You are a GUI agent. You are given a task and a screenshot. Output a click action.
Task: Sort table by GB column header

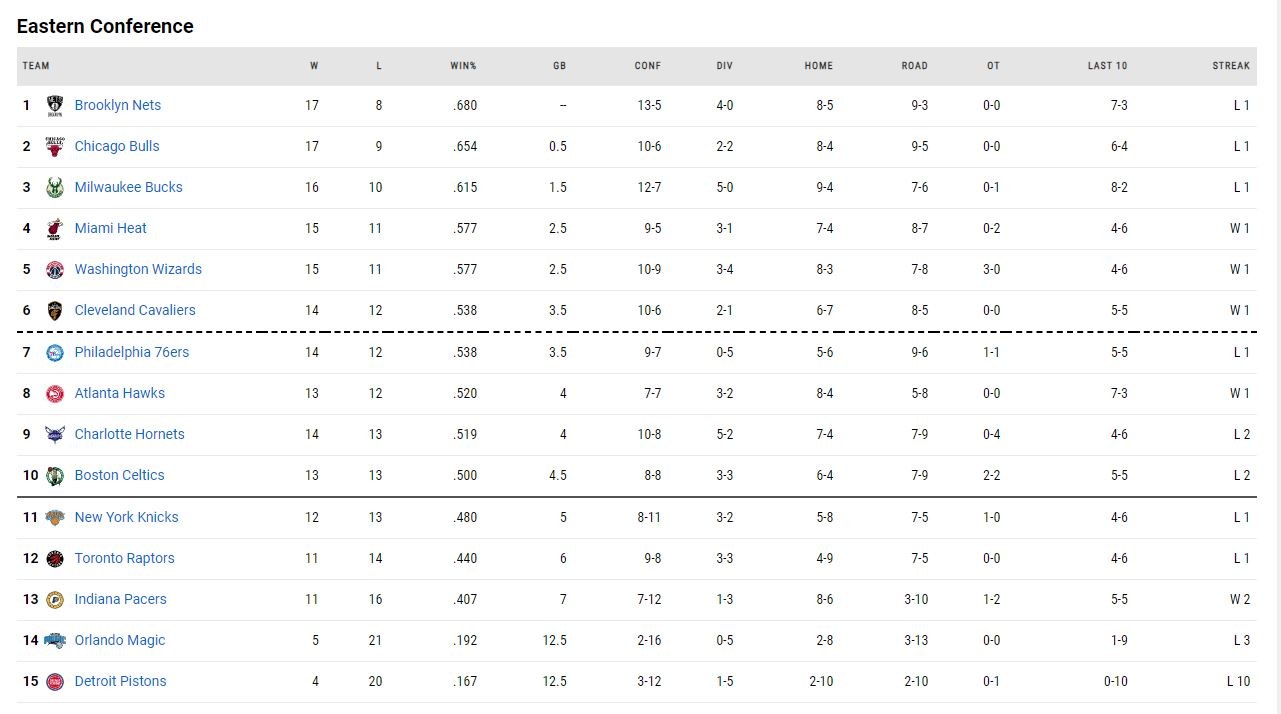click(x=559, y=66)
